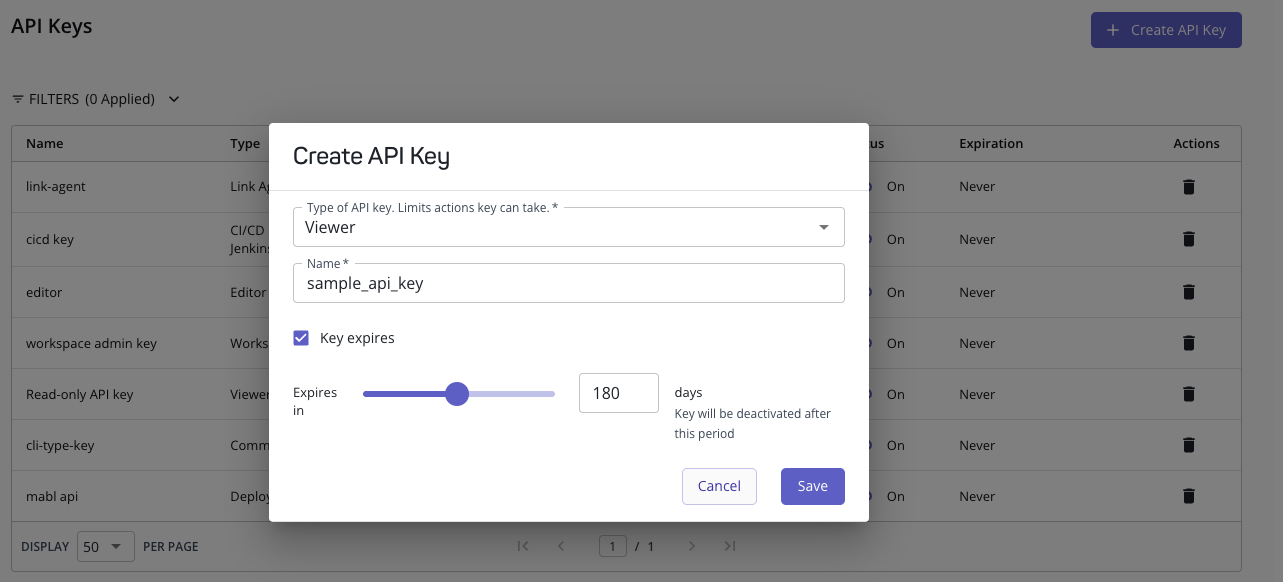Image resolution: width=1283 pixels, height=582 pixels.
Task: Save the new API key
Action: tap(812, 486)
